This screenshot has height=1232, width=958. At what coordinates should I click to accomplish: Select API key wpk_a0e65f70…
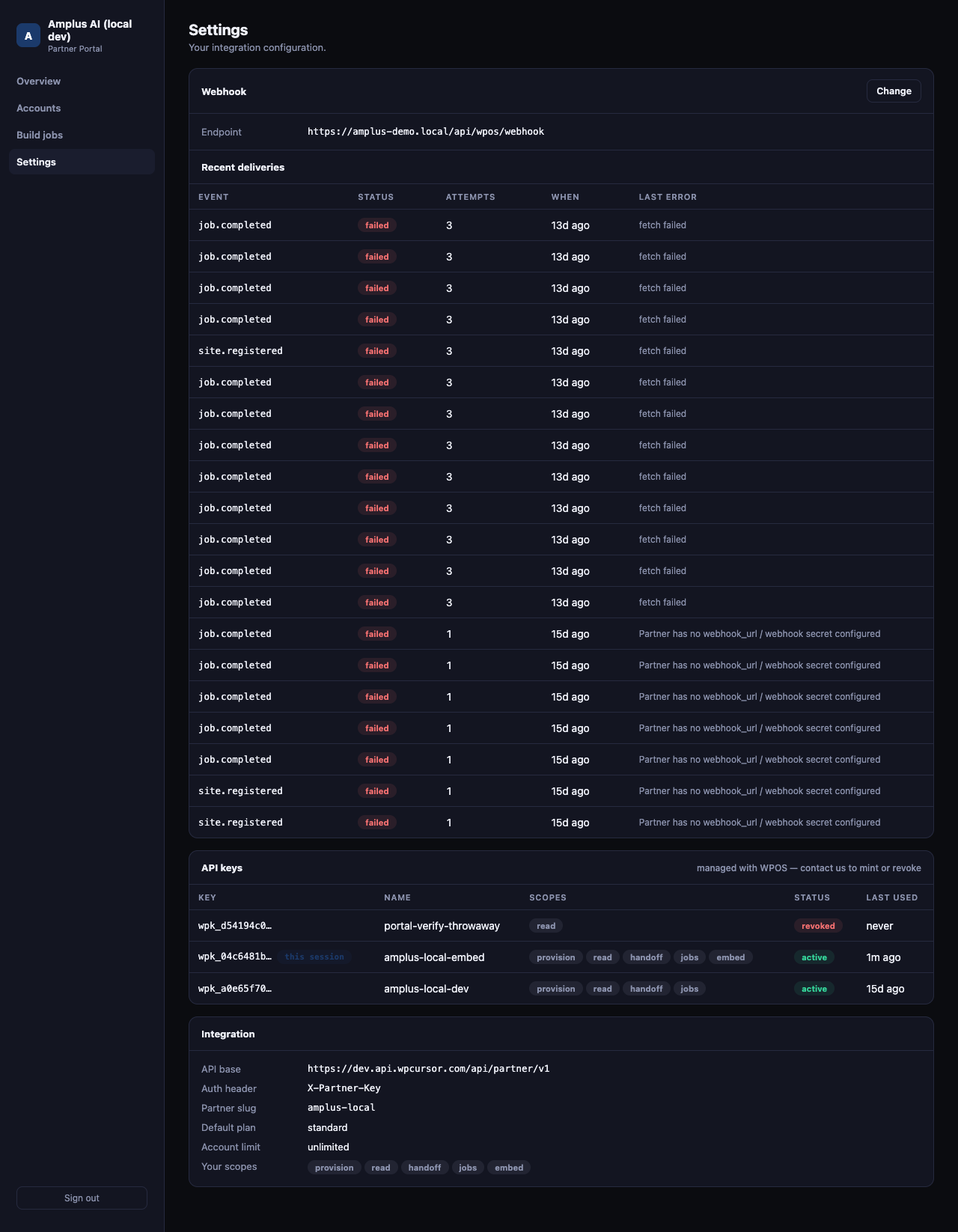(235, 989)
